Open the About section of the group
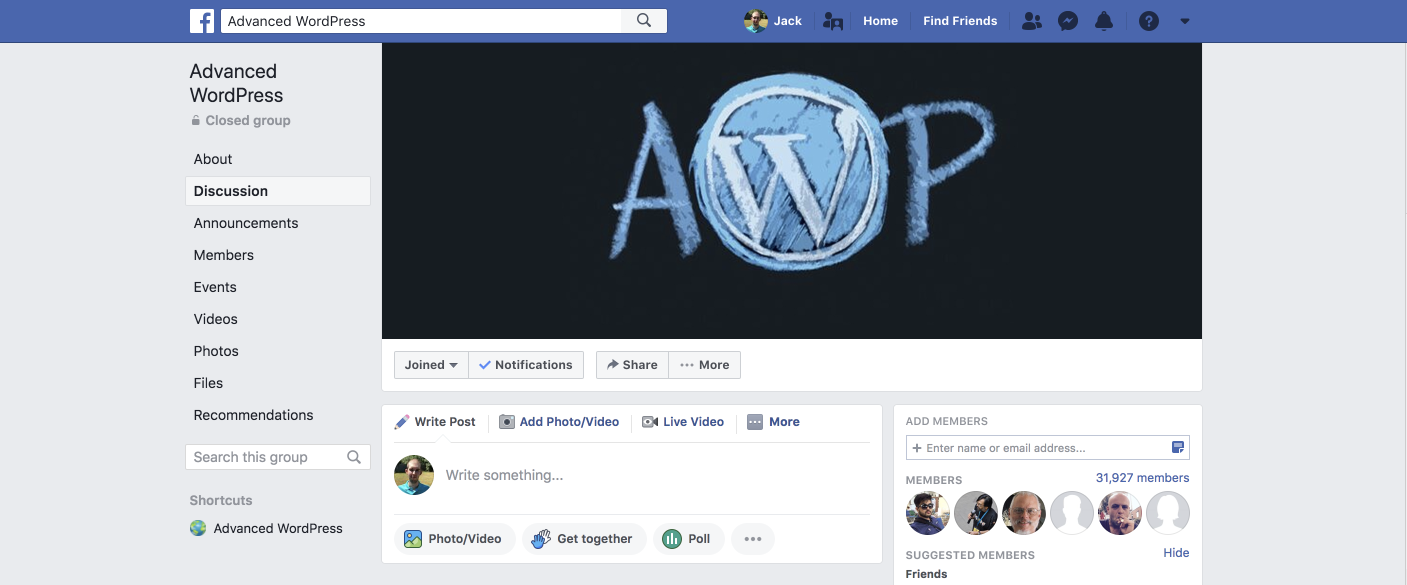1407x585 pixels. click(x=213, y=159)
